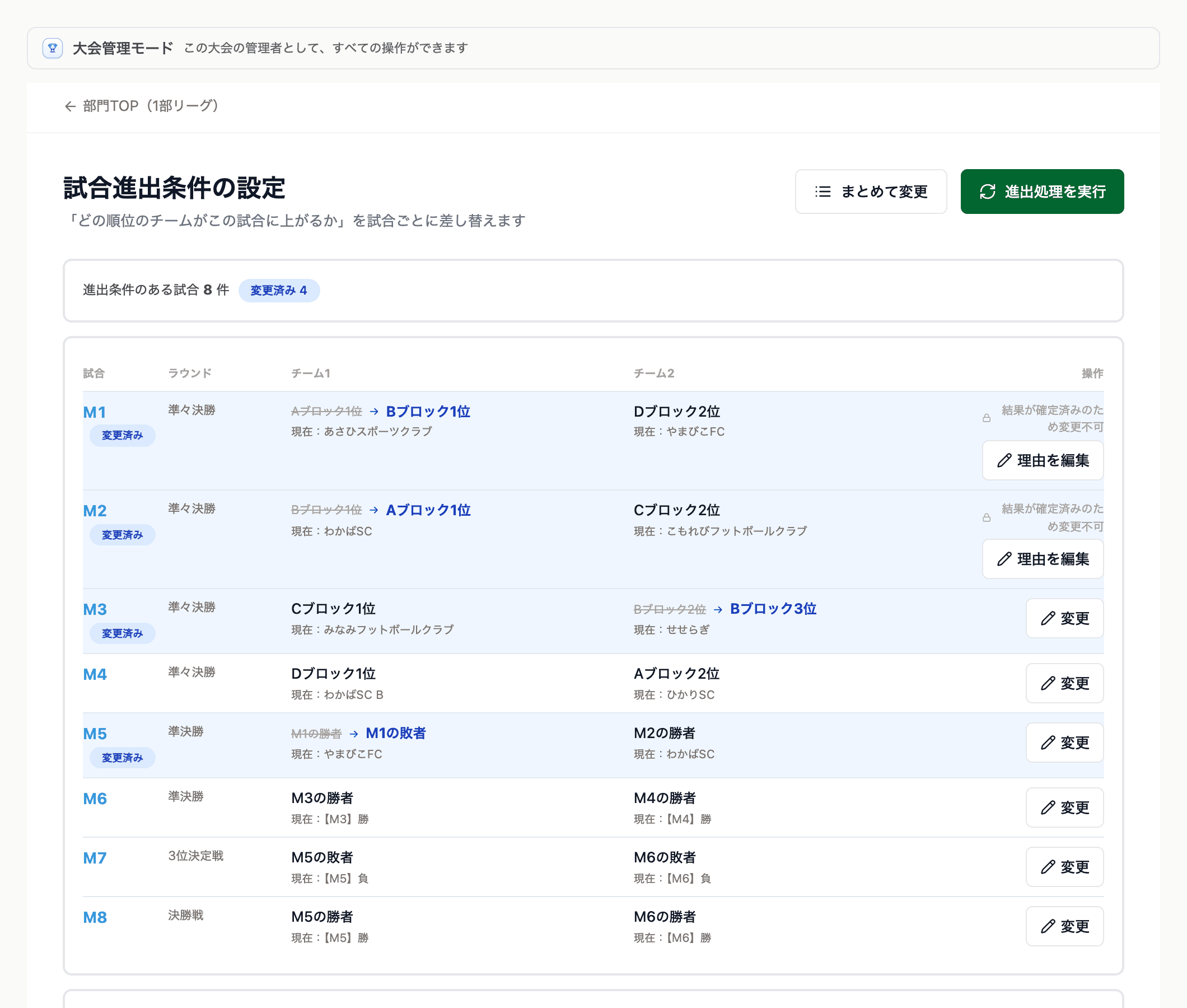Click the 進出処理を実行 button
Image resolution: width=1187 pixels, height=1008 pixels.
(1042, 192)
